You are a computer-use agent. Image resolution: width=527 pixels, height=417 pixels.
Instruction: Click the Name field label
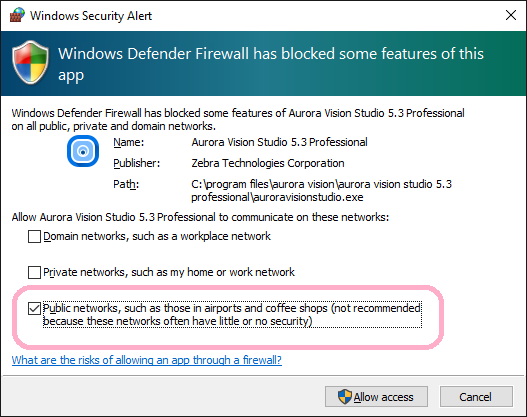click(x=128, y=142)
